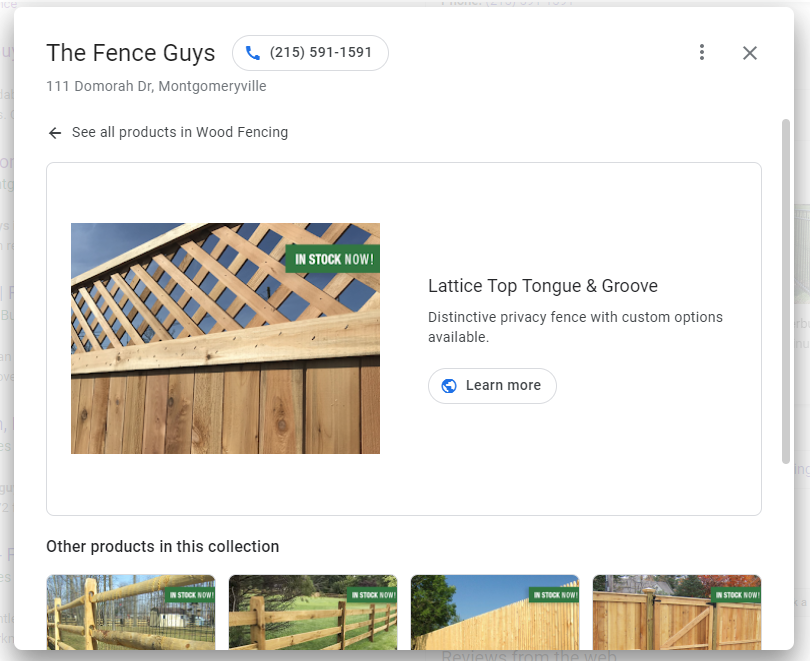Click In Stock badge on first thumbnail
Viewport: 810px width, 661px height.
(x=189, y=595)
